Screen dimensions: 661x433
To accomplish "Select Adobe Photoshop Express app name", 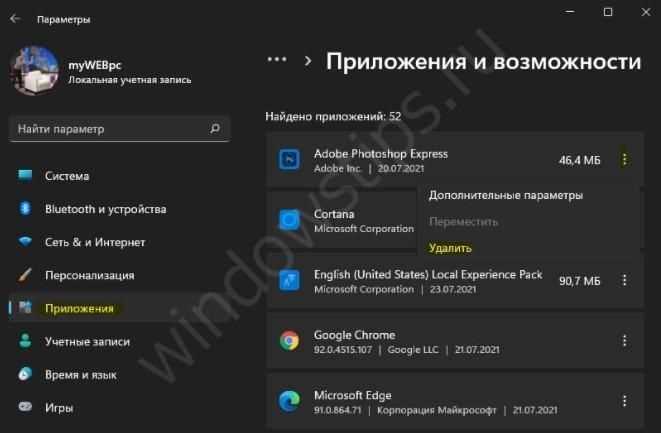I will point(381,154).
